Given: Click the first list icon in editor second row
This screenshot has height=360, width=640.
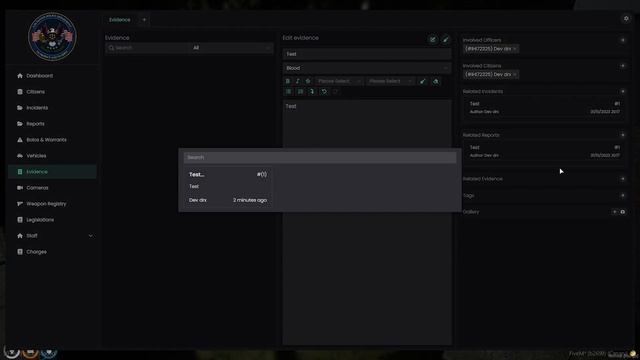Looking at the screenshot, I should [x=288, y=92].
